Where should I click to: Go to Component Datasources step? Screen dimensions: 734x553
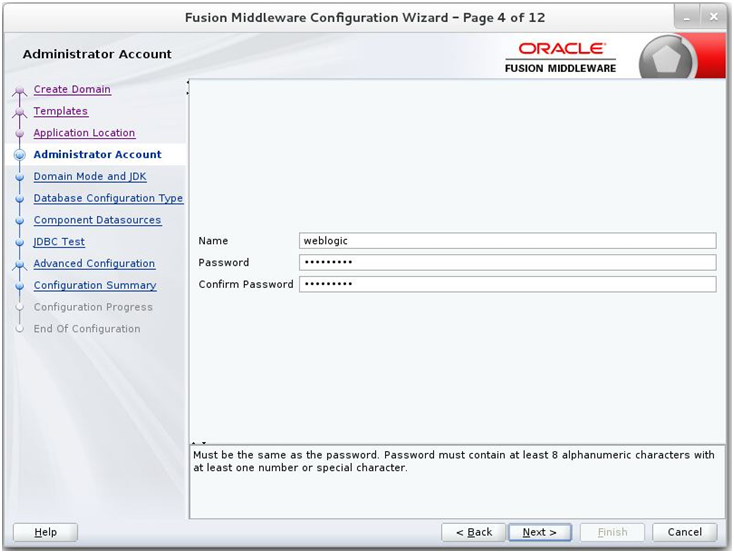pyautogui.click(x=97, y=220)
